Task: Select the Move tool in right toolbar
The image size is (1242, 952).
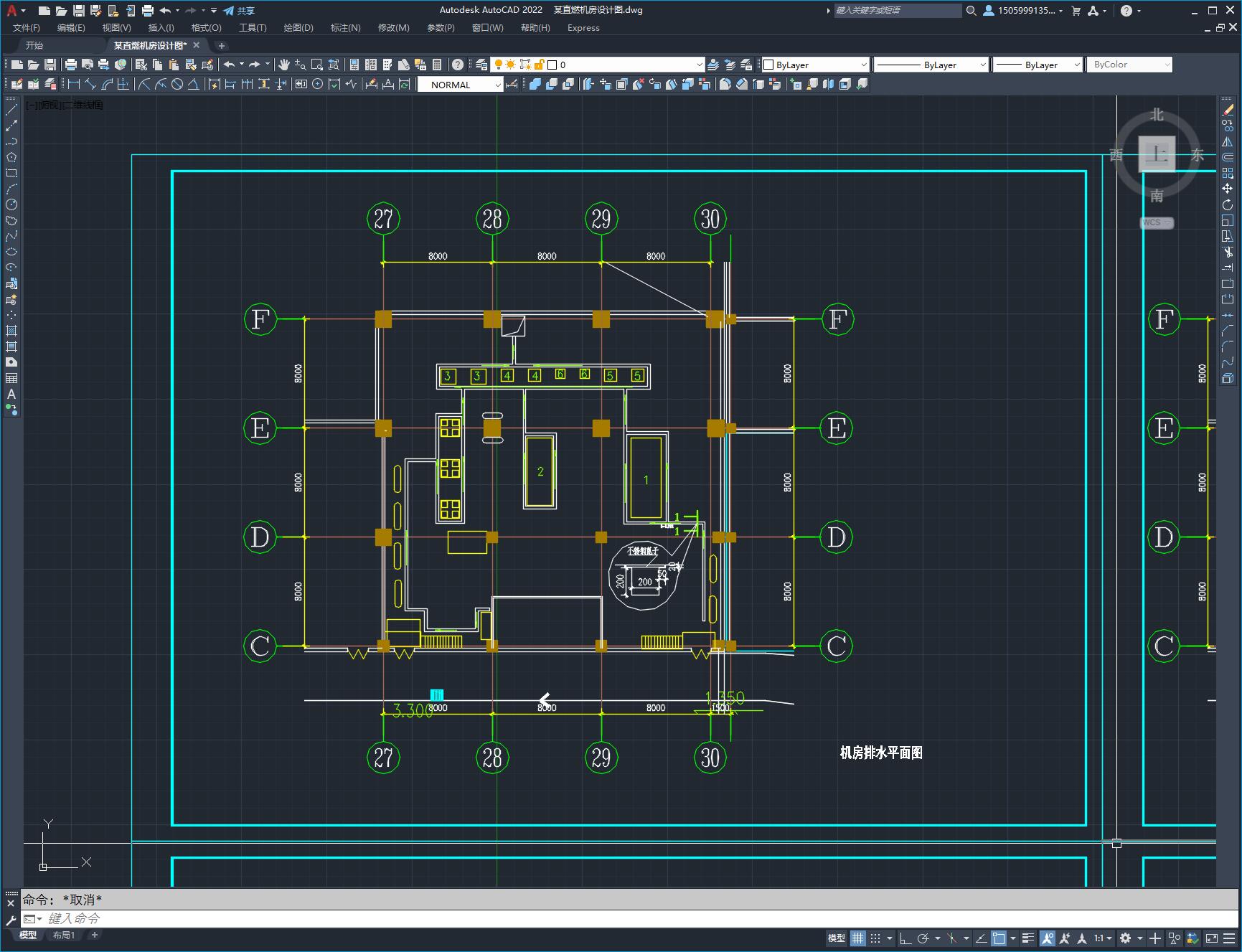Action: [1228, 189]
